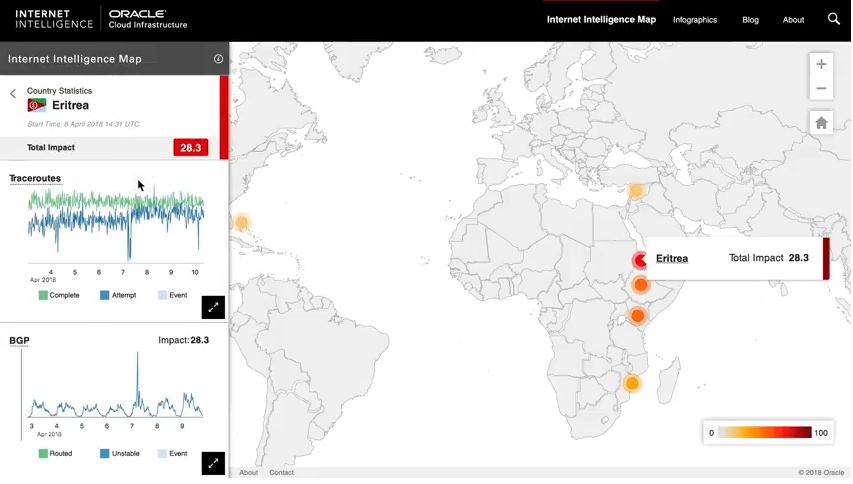Open Internet Intelligence Map nav tab
The image size is (853, 484).
click(601, 20)
